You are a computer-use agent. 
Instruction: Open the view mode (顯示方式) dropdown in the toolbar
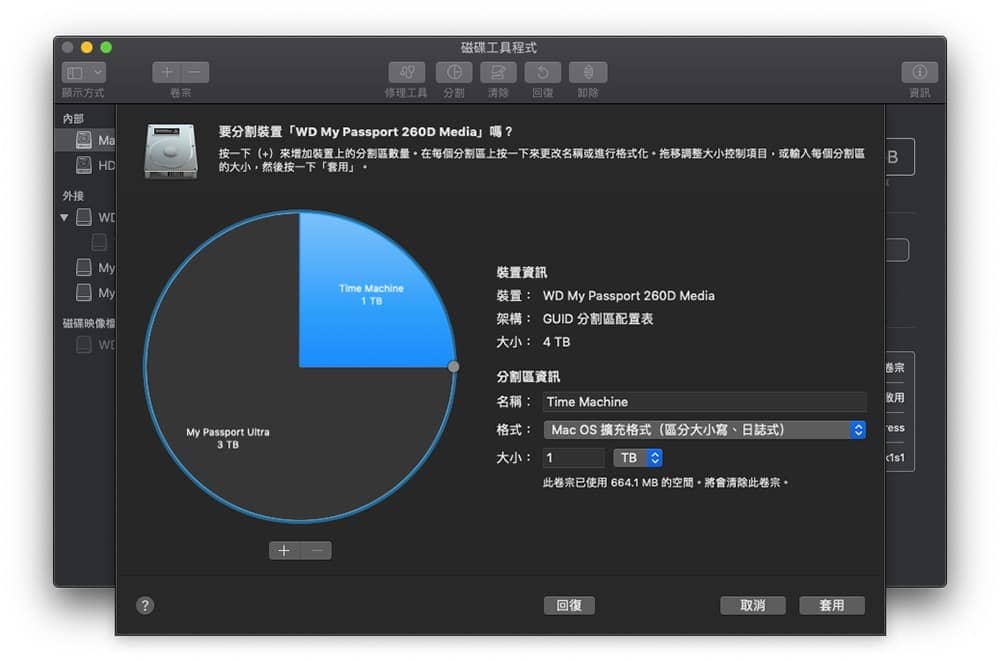tap(84, 72)
